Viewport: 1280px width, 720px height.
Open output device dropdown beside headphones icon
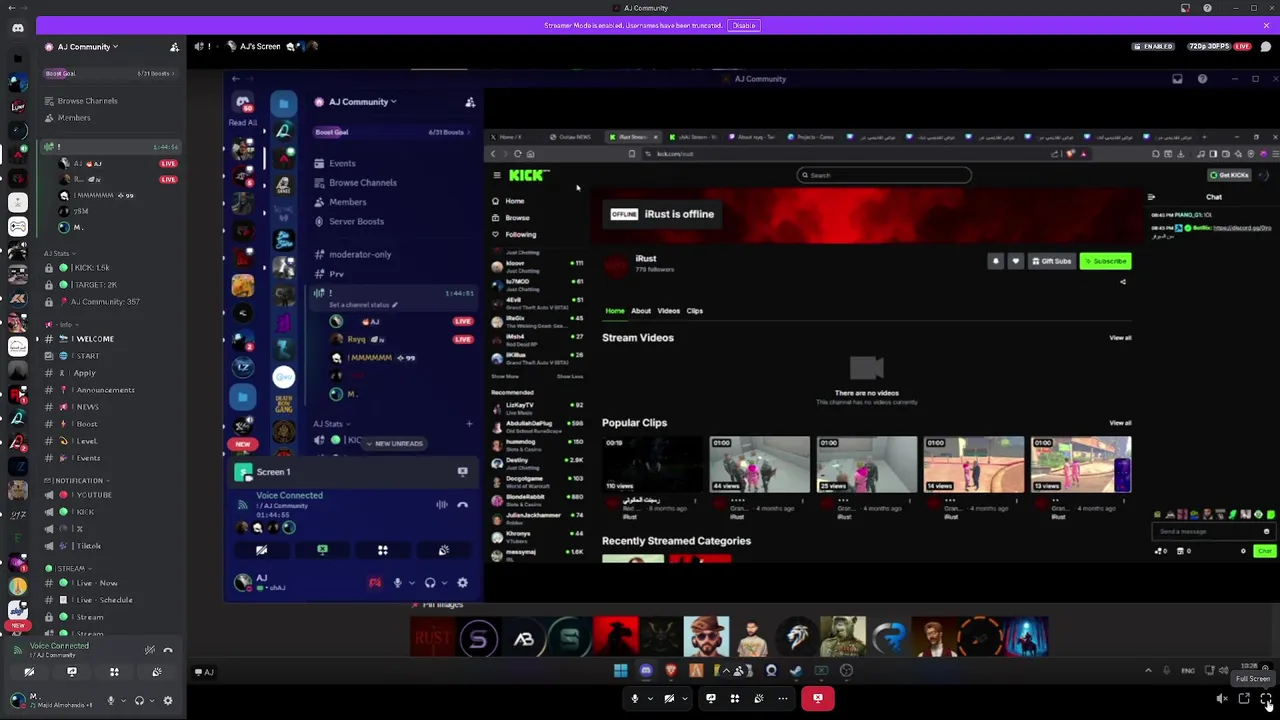[150, 701]
